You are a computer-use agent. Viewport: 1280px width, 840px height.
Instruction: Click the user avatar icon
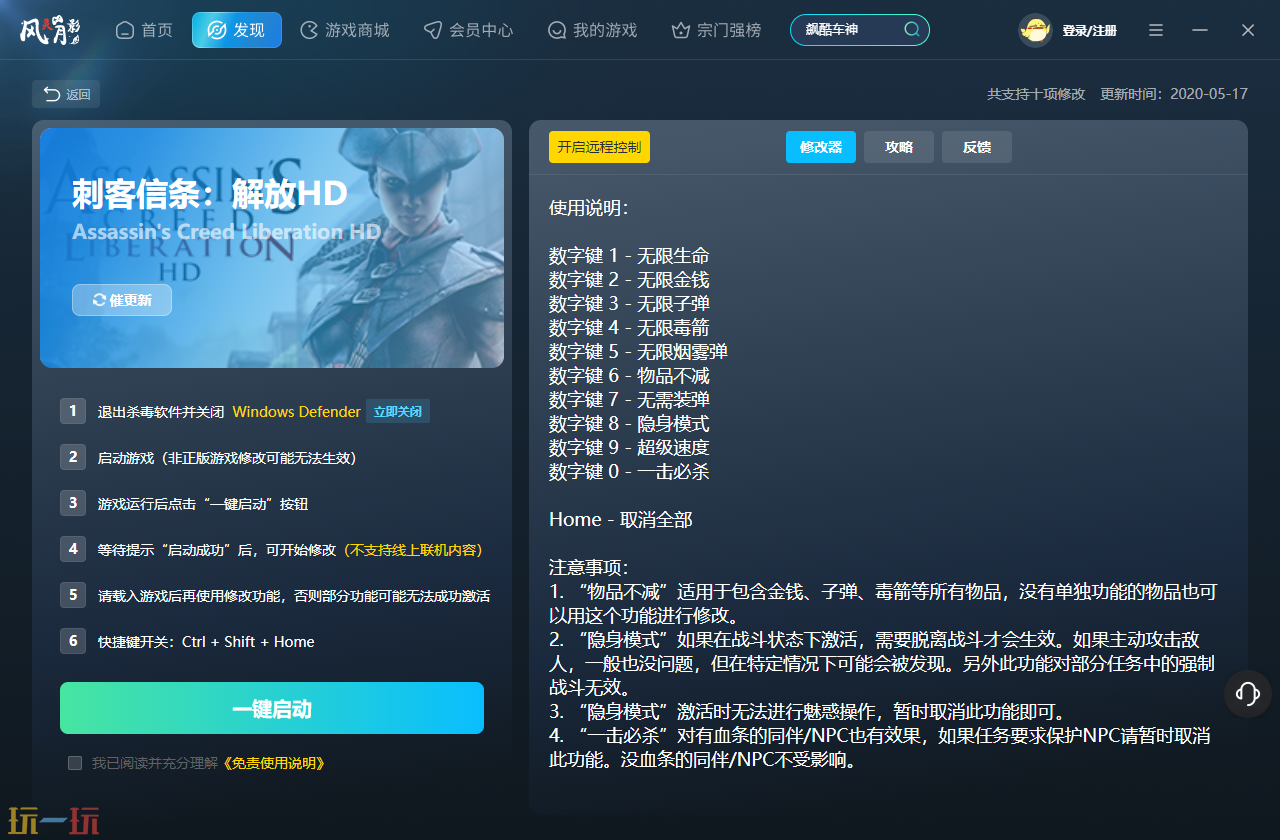coord(1036,30)
